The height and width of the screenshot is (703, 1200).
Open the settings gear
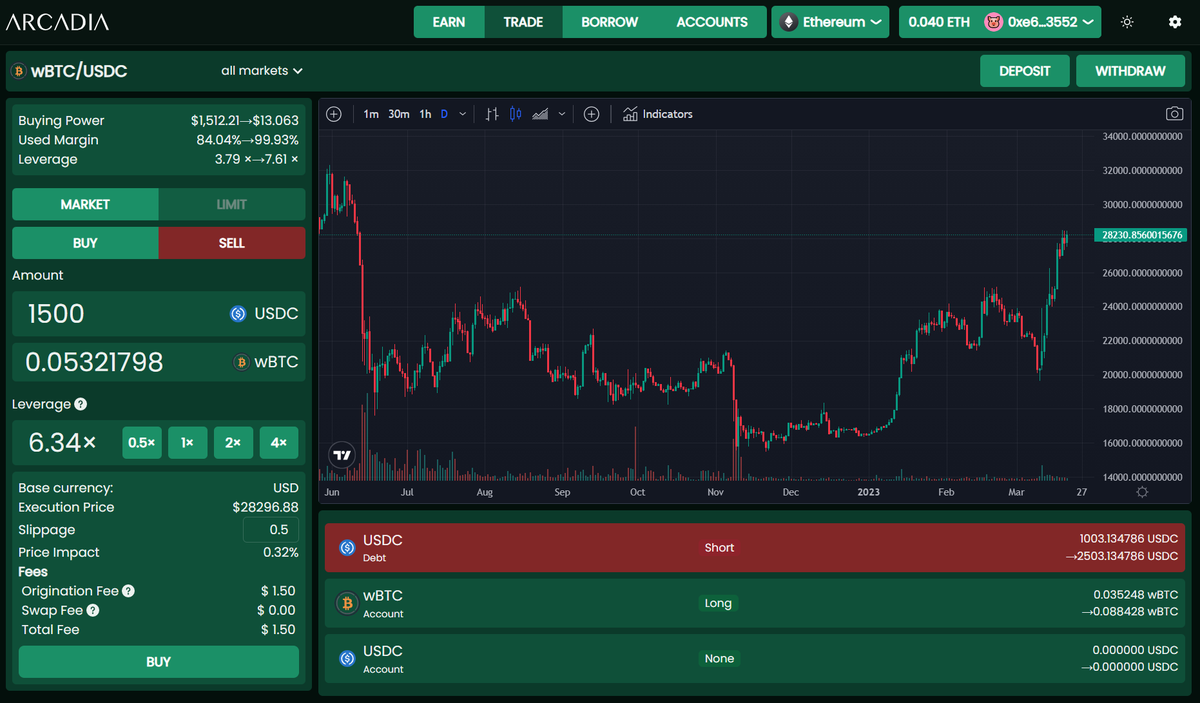click(x=1175, y=22)
